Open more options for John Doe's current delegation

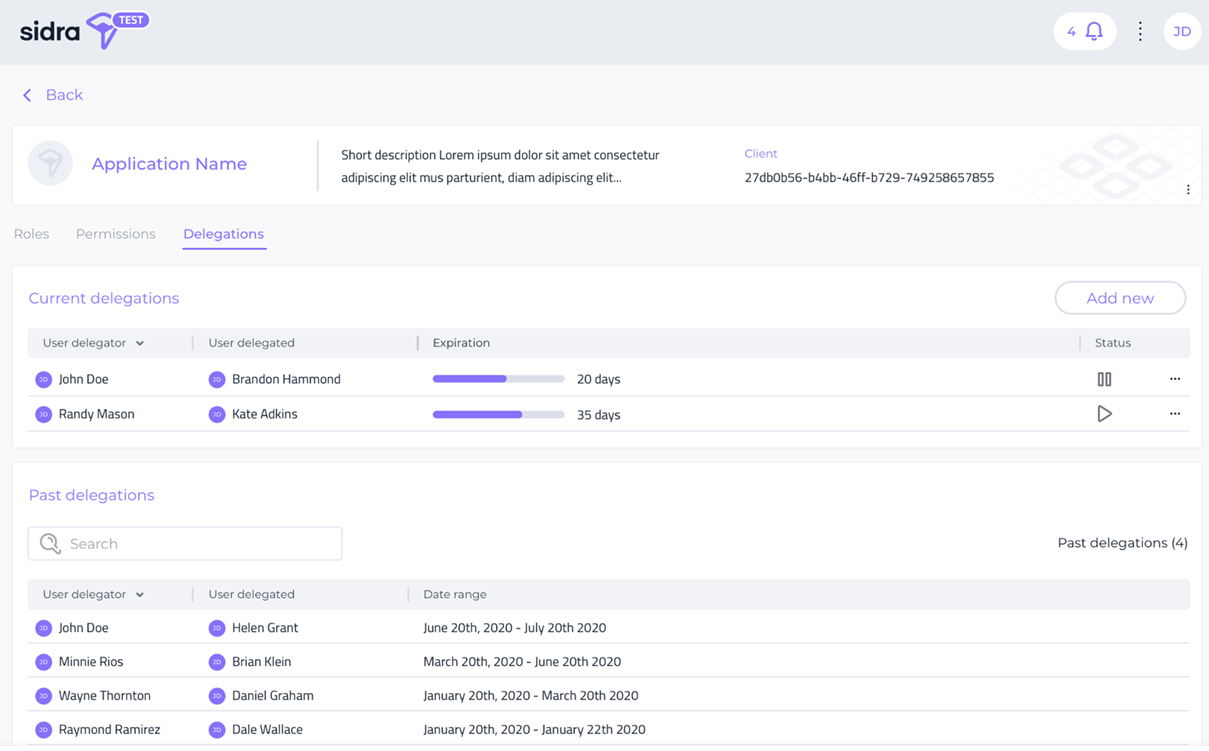[x=1175, y=379]
